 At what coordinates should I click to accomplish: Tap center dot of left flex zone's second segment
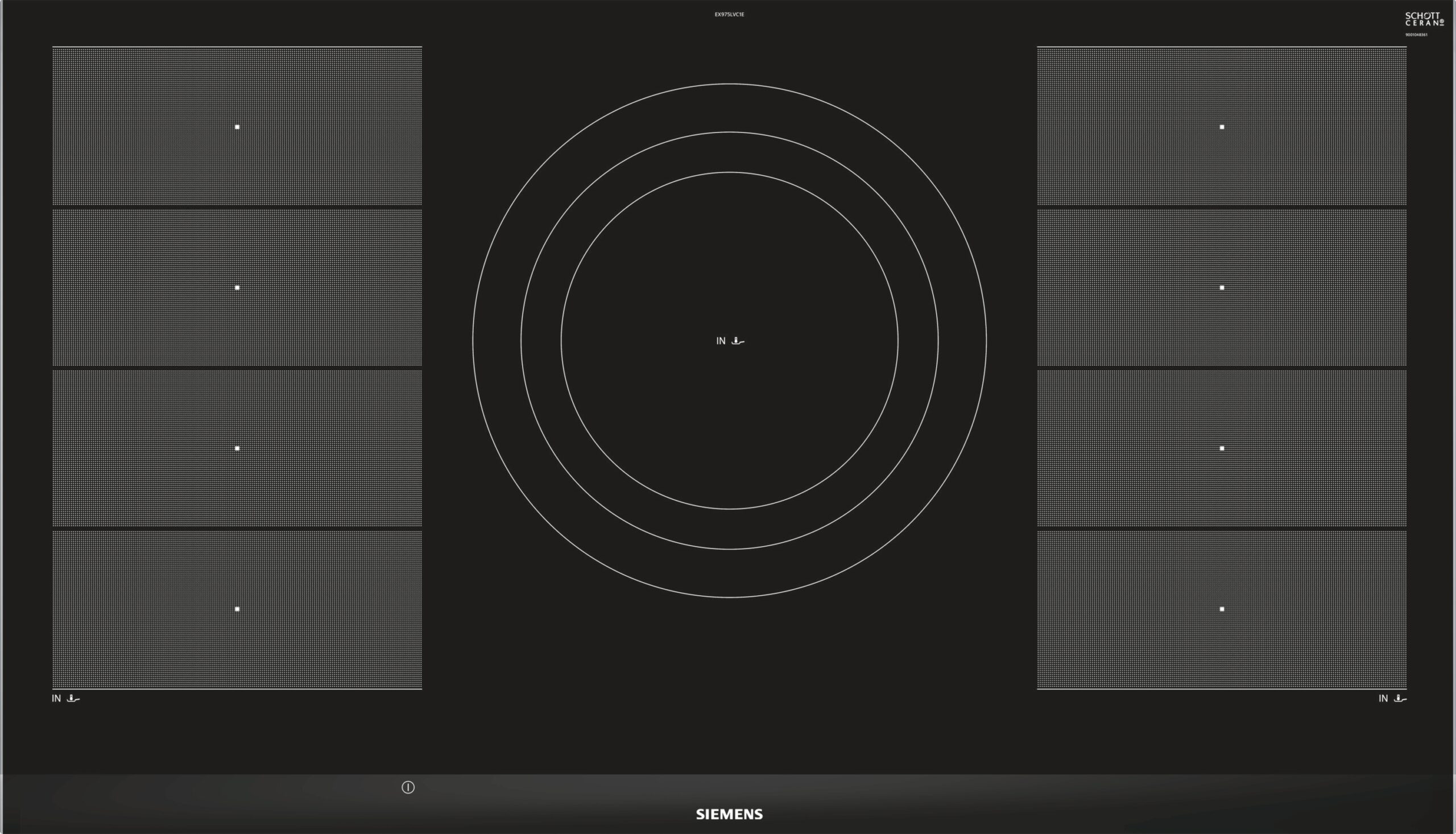coord(237,287)
